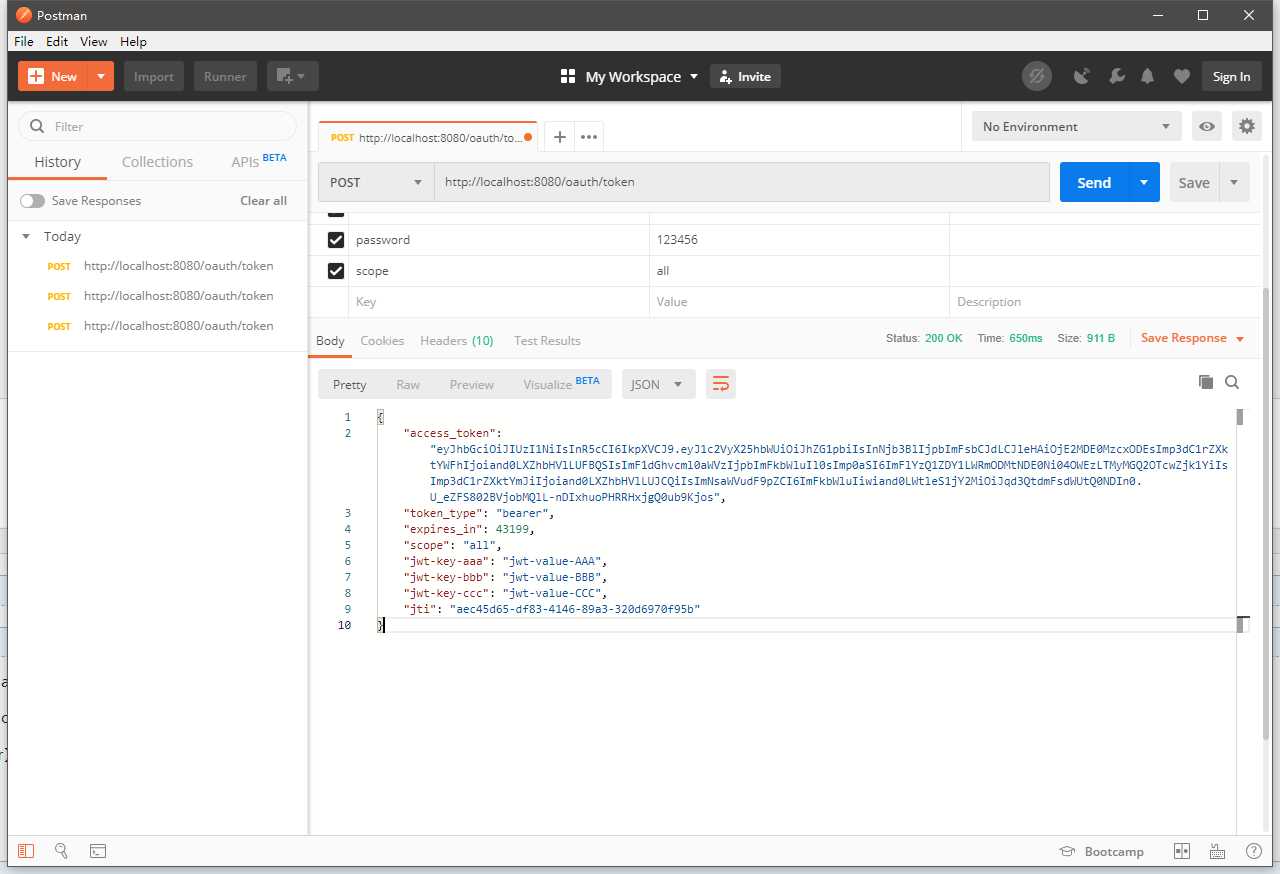Click the empty Key parameter field
Image resolution: width=1280 pixels, height=874 pixels.
coord(498,302)
